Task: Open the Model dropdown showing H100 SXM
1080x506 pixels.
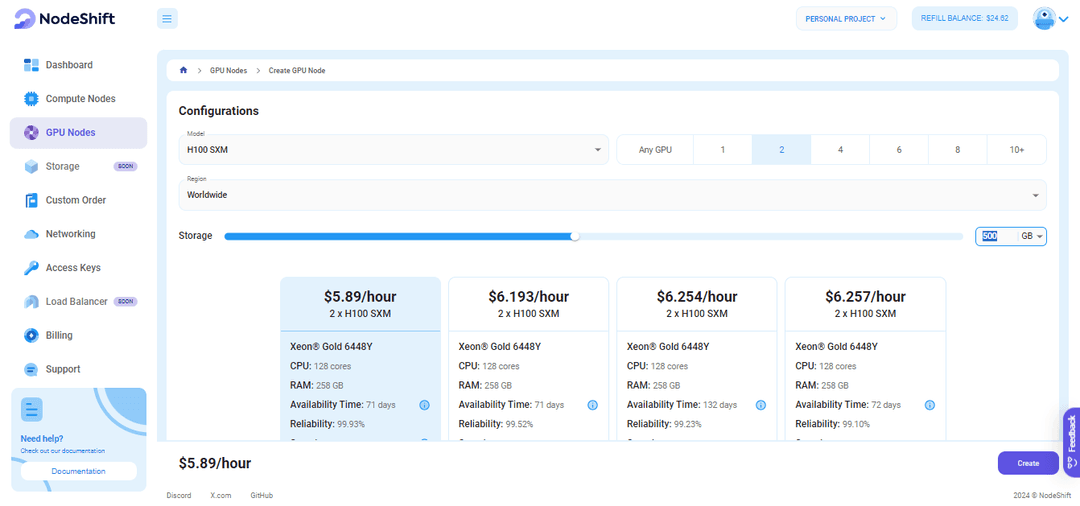Action: pos(393,149)
